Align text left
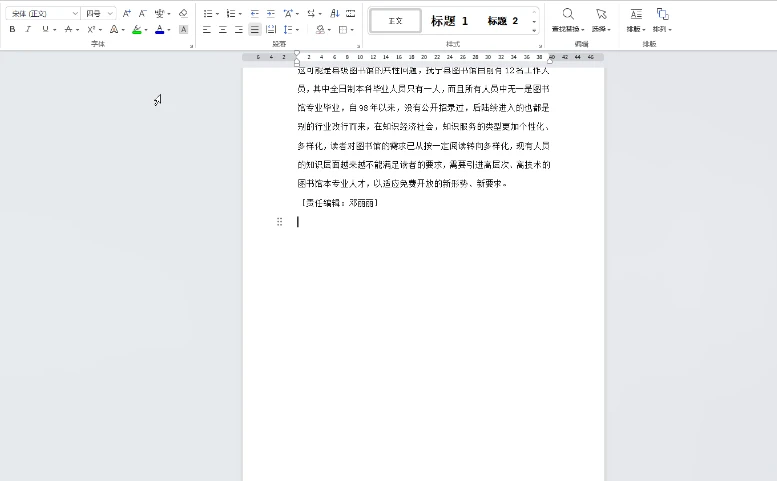The width and height of the screenshot is (777, 481). [x=207, y=30]
